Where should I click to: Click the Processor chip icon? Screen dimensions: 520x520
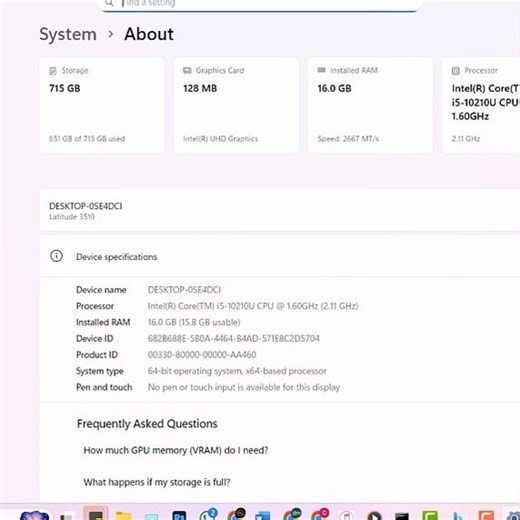tap(456, 71)
